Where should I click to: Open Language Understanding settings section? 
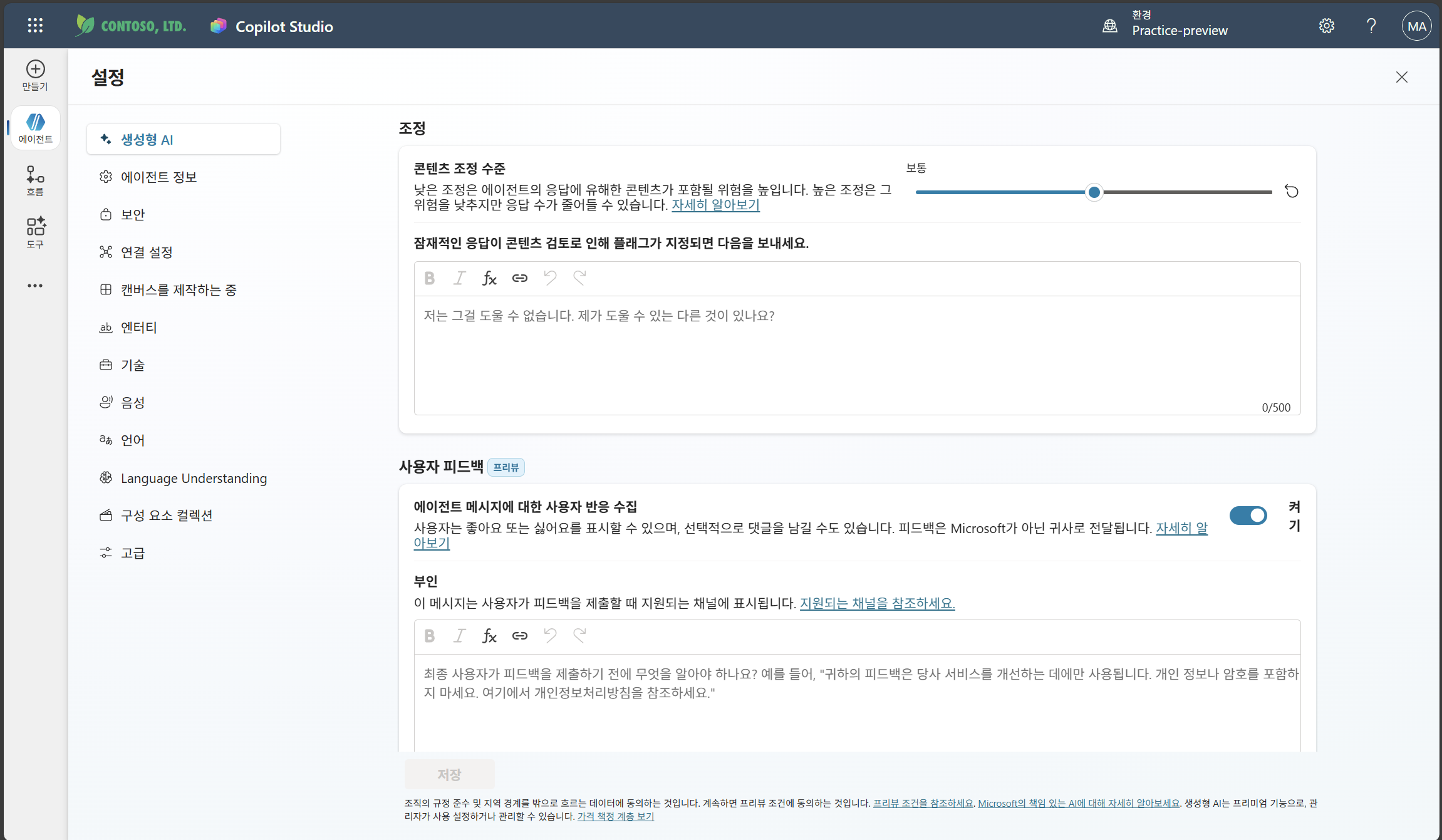pyautogui.click(x=183, y=478)
